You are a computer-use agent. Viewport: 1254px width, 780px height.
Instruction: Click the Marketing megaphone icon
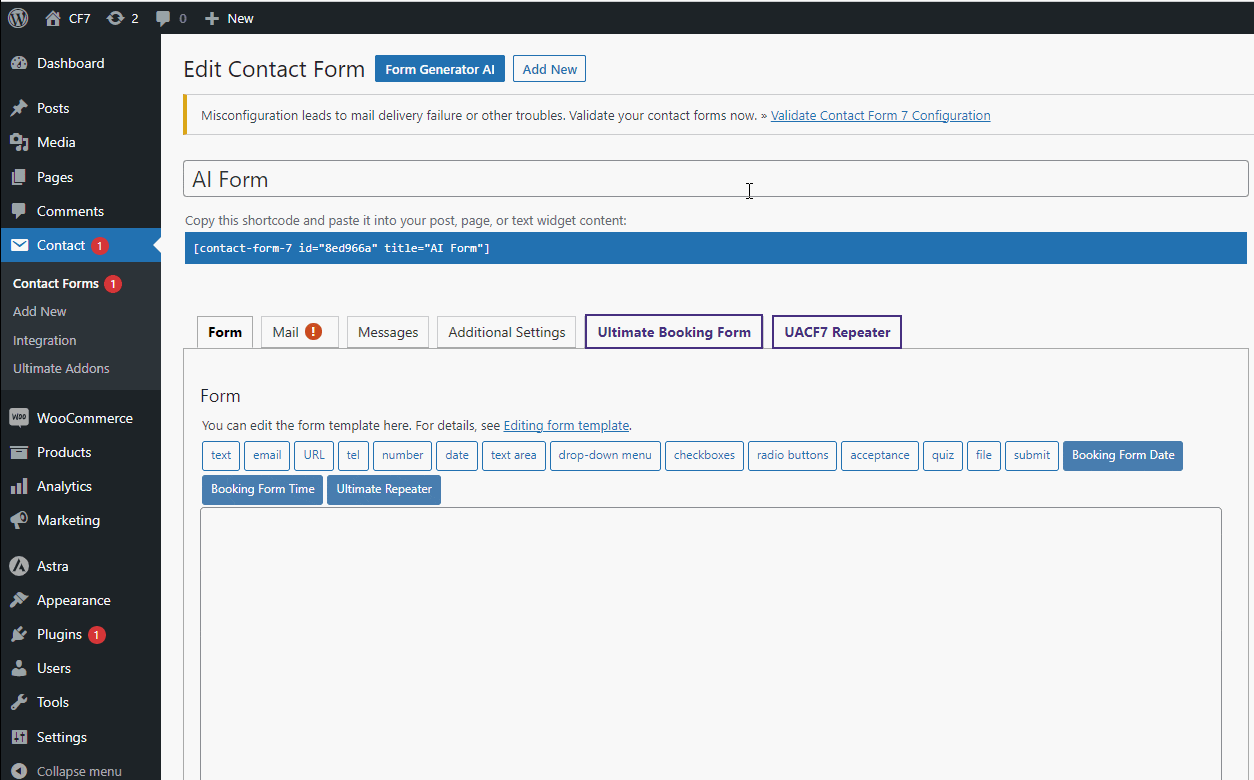click(19, 520)
